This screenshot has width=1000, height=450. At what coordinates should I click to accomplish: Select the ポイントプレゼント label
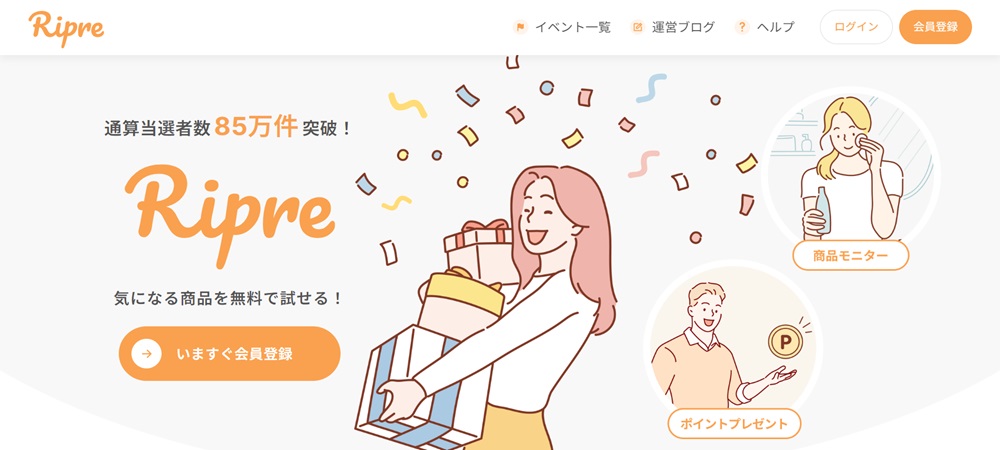click(x=734, y=424)
